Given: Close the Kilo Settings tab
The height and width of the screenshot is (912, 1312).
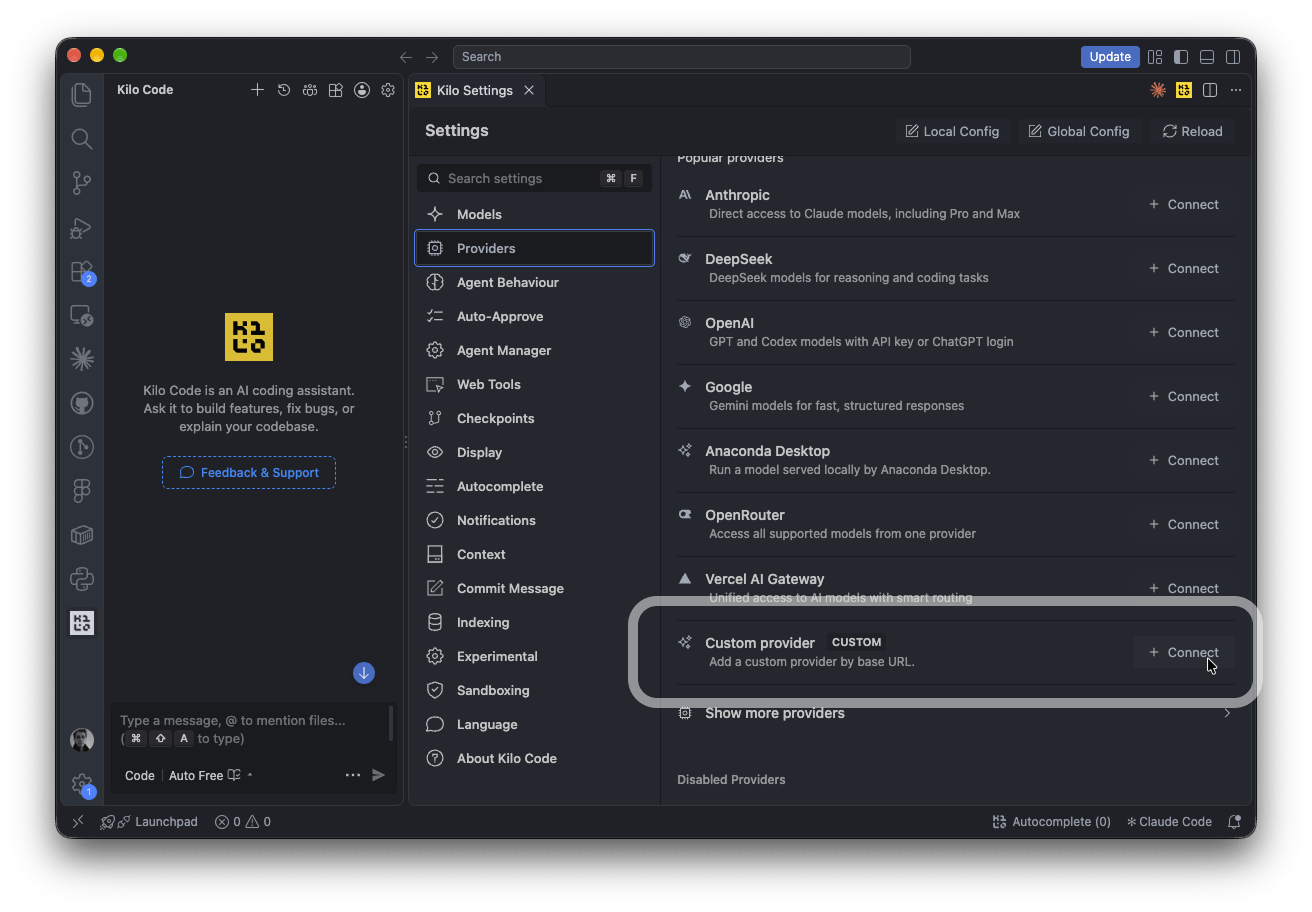Looking at the screenshot, I should click(529, 90).
